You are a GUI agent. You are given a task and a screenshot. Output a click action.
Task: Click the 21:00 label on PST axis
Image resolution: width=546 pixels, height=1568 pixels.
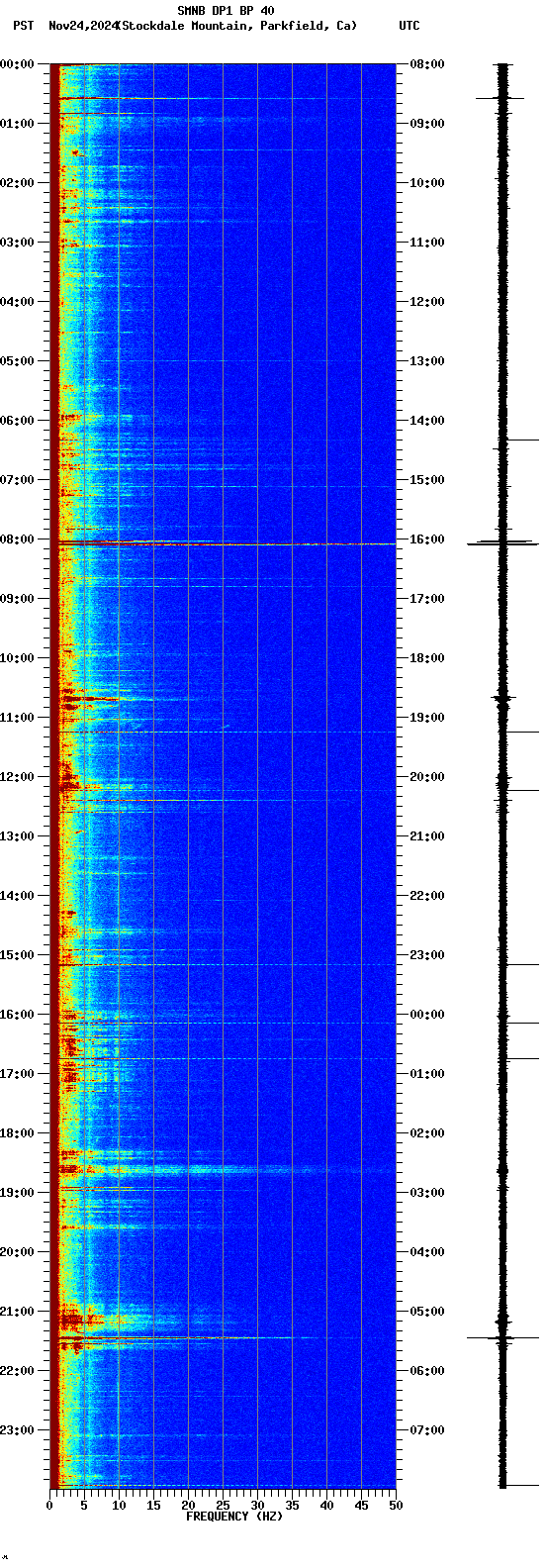(x=17, y=1312)
